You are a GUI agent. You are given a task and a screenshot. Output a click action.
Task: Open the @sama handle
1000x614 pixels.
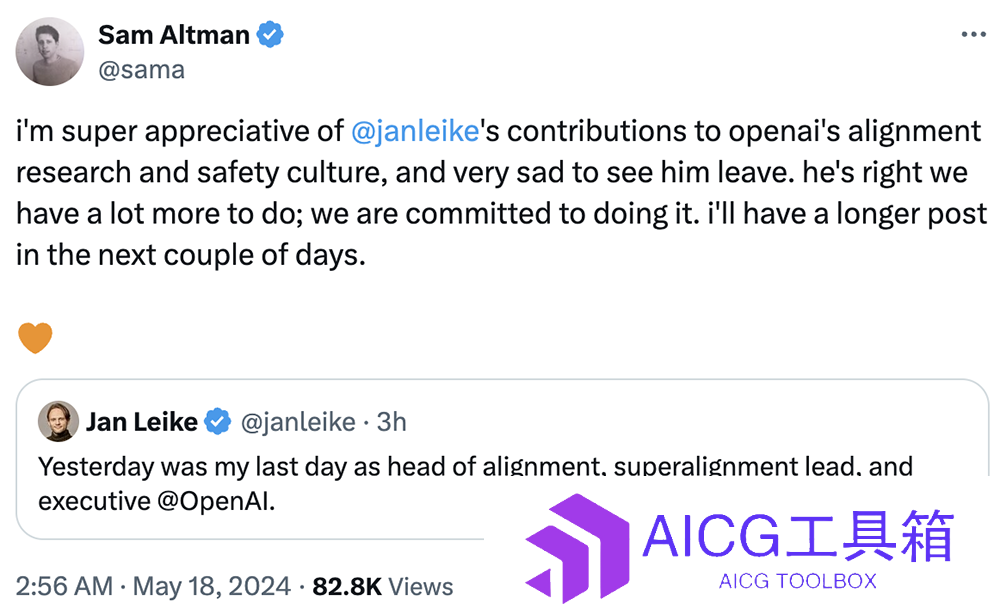[x=141, y=69]
